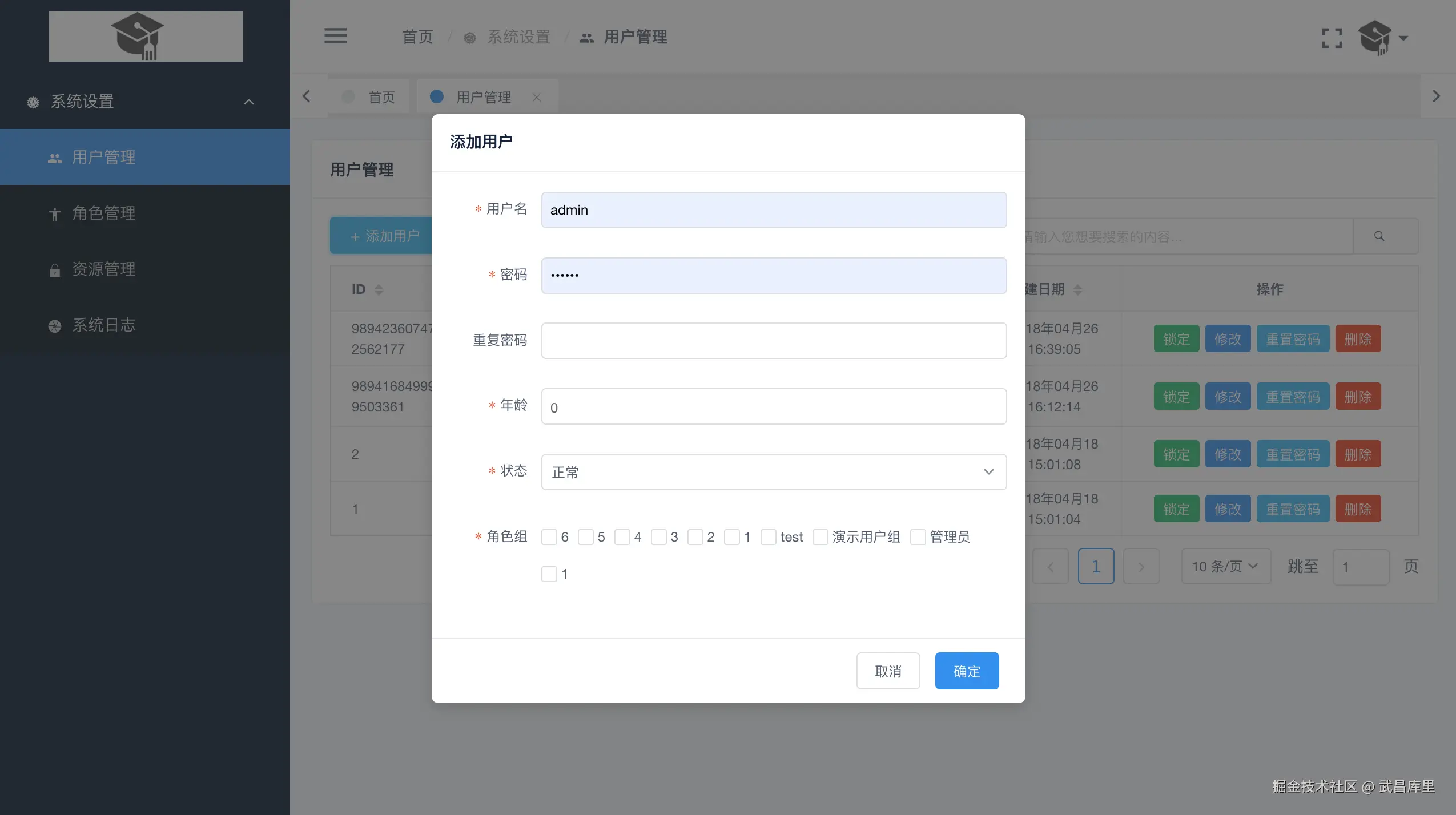Image resolution: width=1456 pixels, height=815 pixels.
Task: Close the 用户管理 tab with X
Action: click(x=536, y=97)
